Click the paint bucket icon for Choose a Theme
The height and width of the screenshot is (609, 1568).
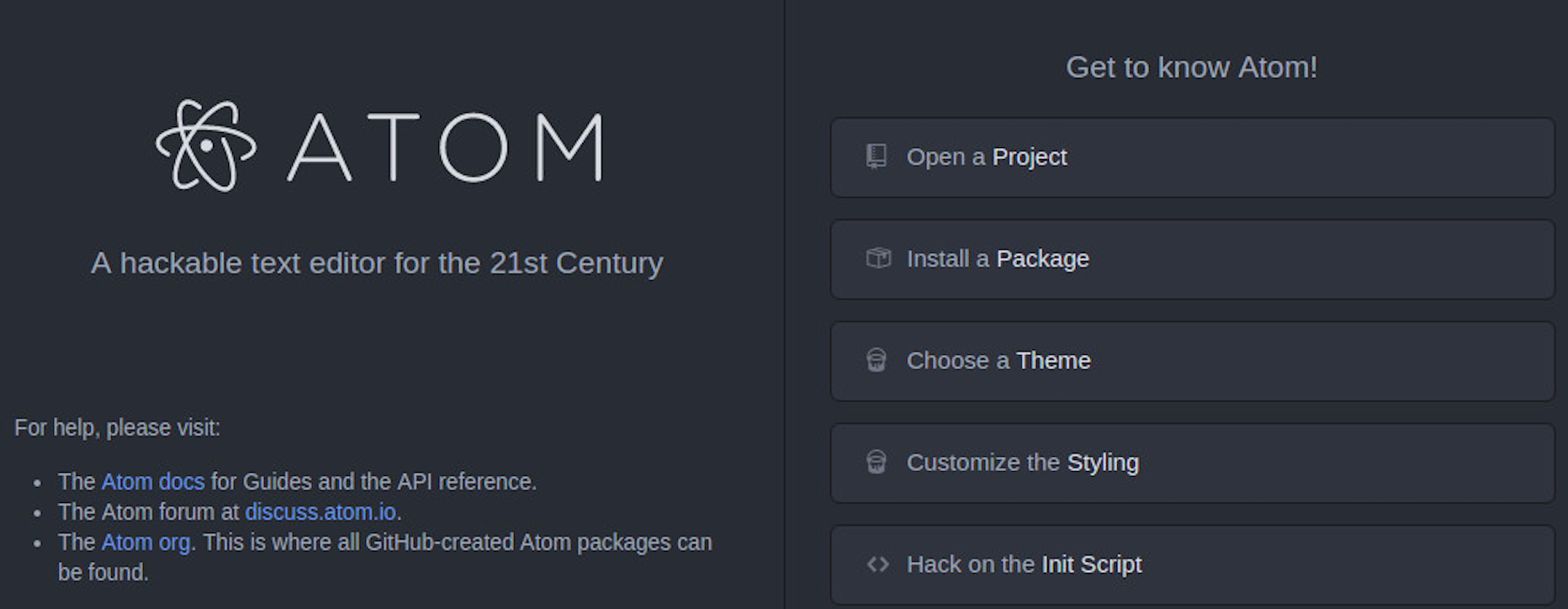(x=877, y=361)
